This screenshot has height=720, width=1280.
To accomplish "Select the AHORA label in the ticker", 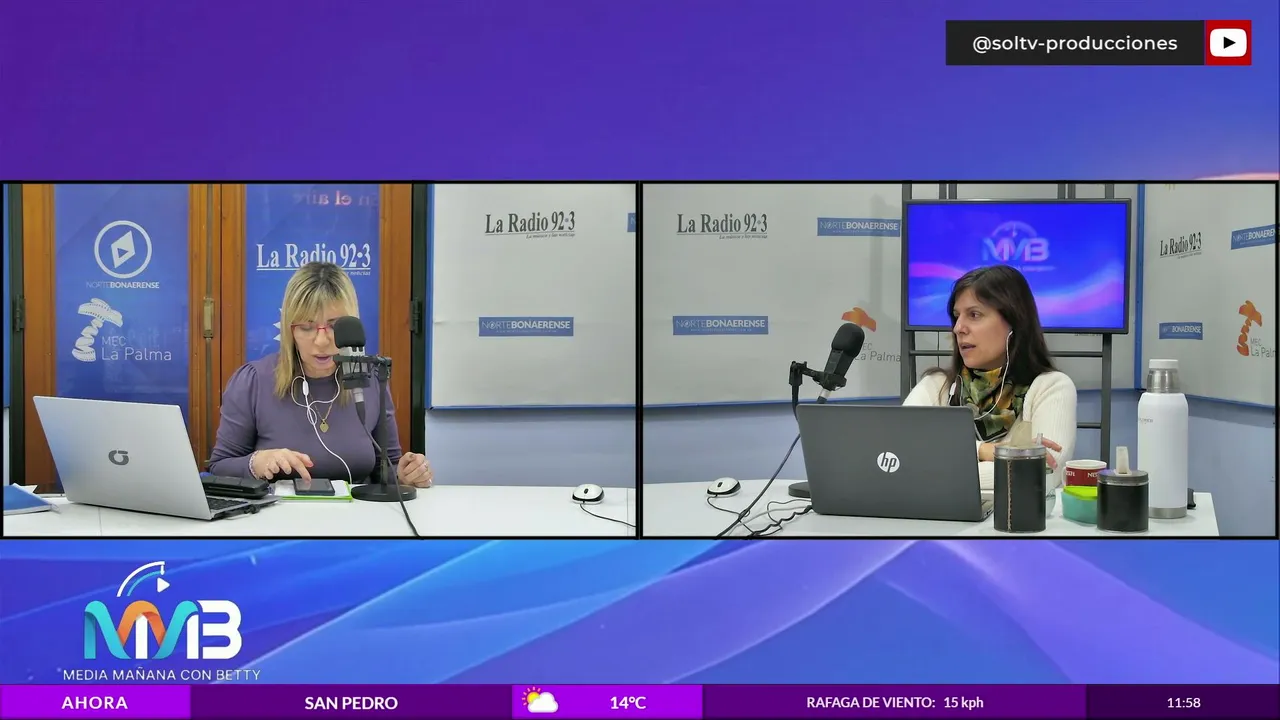I will (95, 703).
